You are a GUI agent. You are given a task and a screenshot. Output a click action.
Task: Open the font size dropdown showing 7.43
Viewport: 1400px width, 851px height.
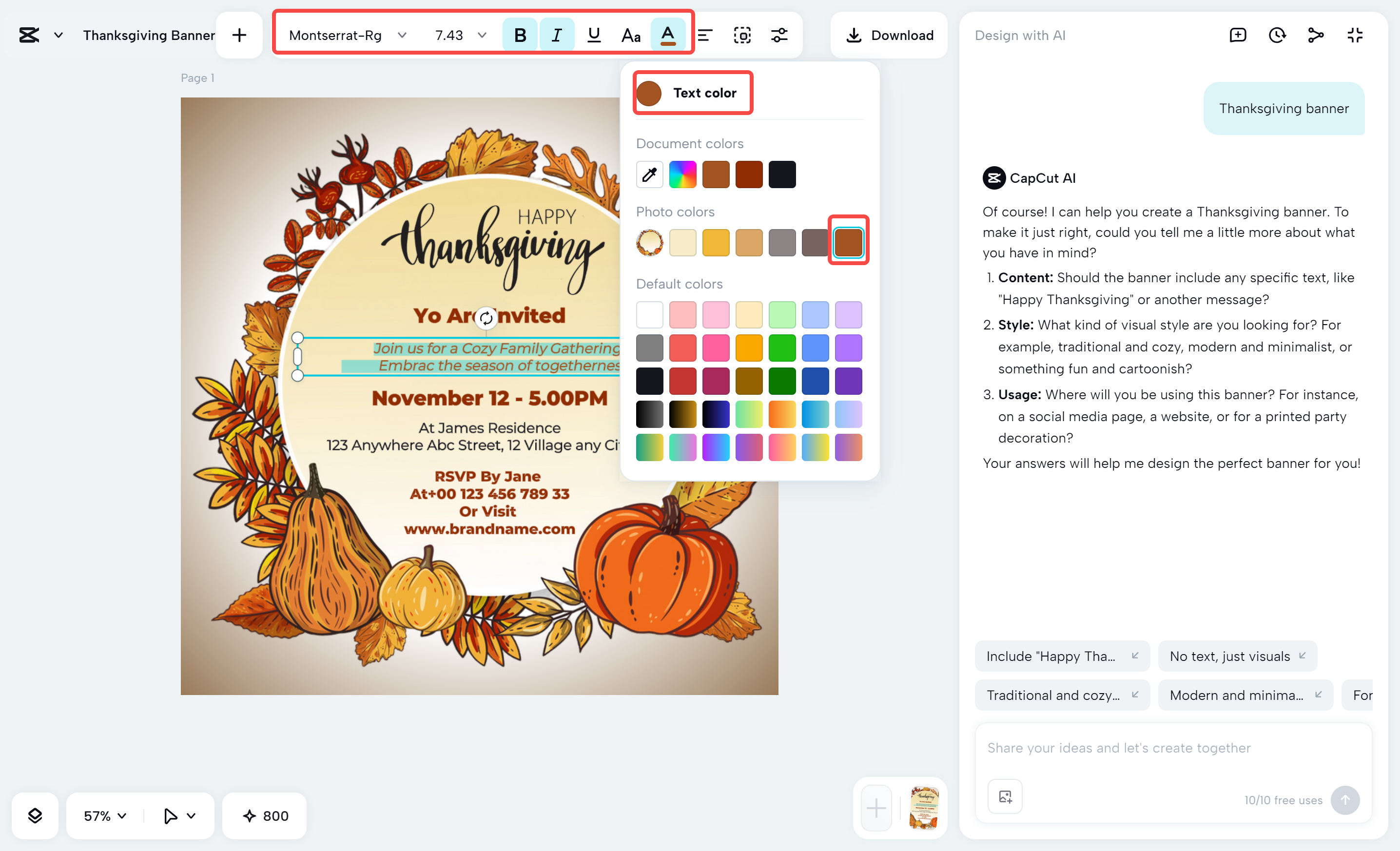[x=459, y=35]
